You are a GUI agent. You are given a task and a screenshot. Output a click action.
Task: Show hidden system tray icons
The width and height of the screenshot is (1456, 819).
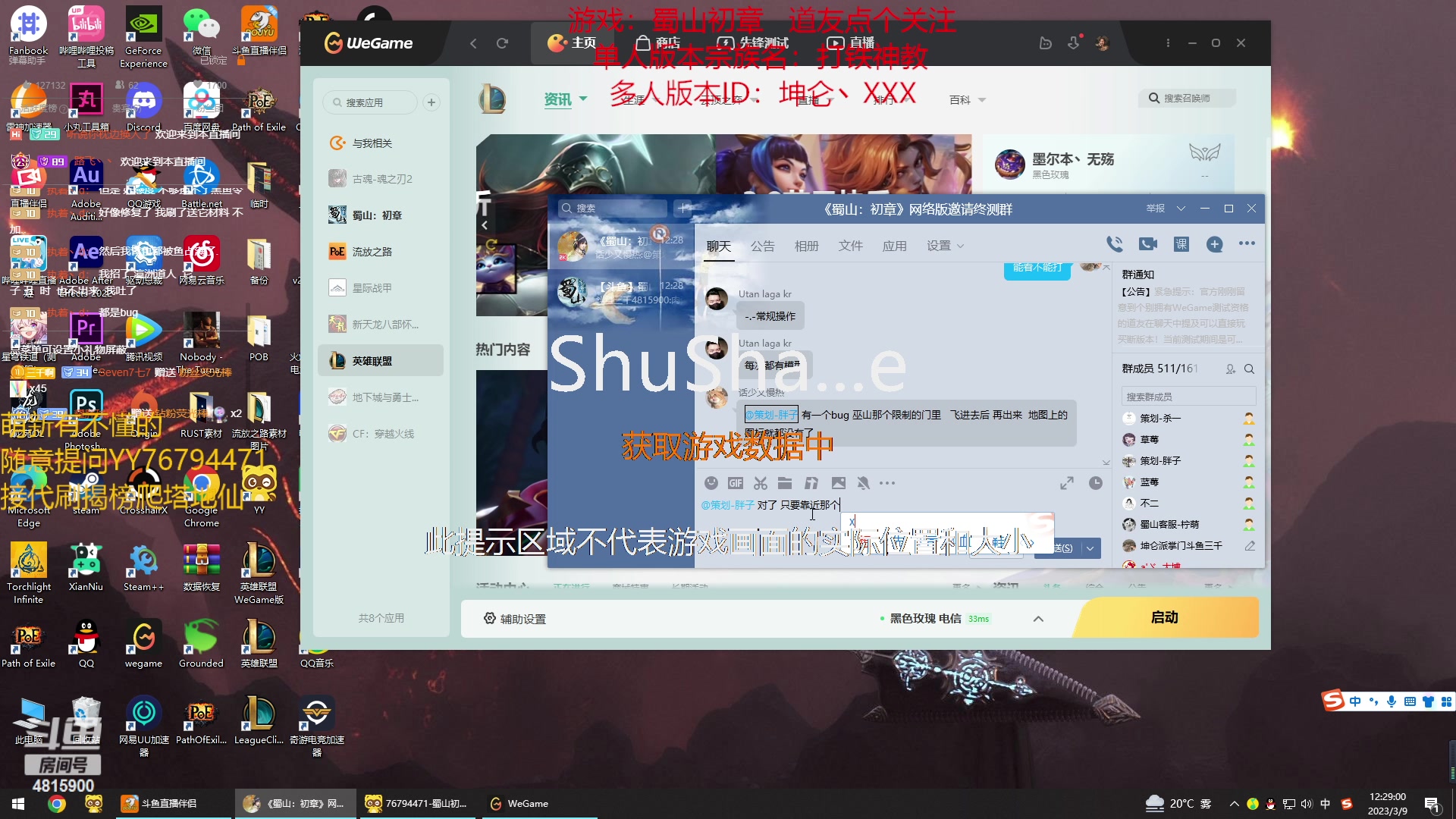1234,804
